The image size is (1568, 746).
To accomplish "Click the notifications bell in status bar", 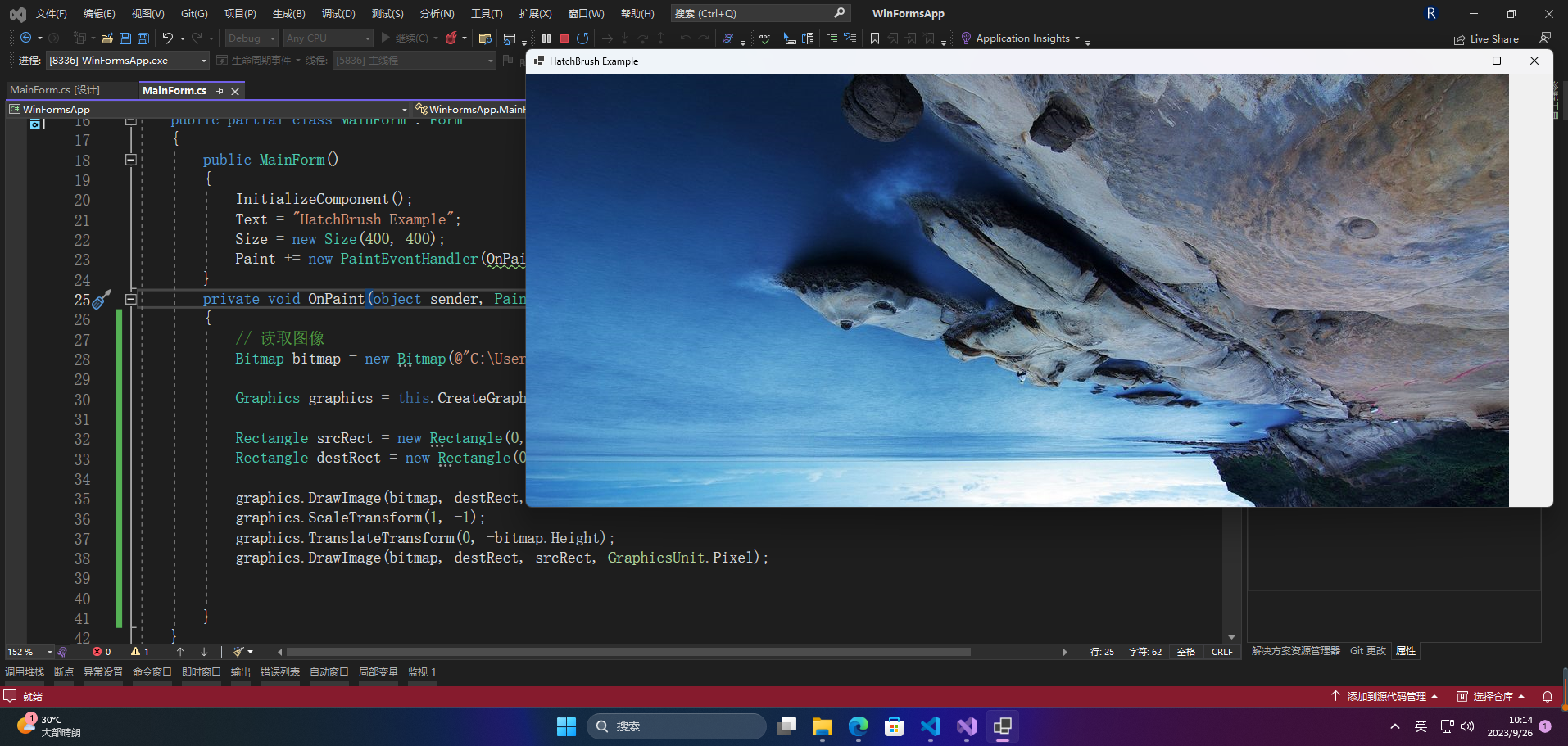I will (x=1548, y=696).
